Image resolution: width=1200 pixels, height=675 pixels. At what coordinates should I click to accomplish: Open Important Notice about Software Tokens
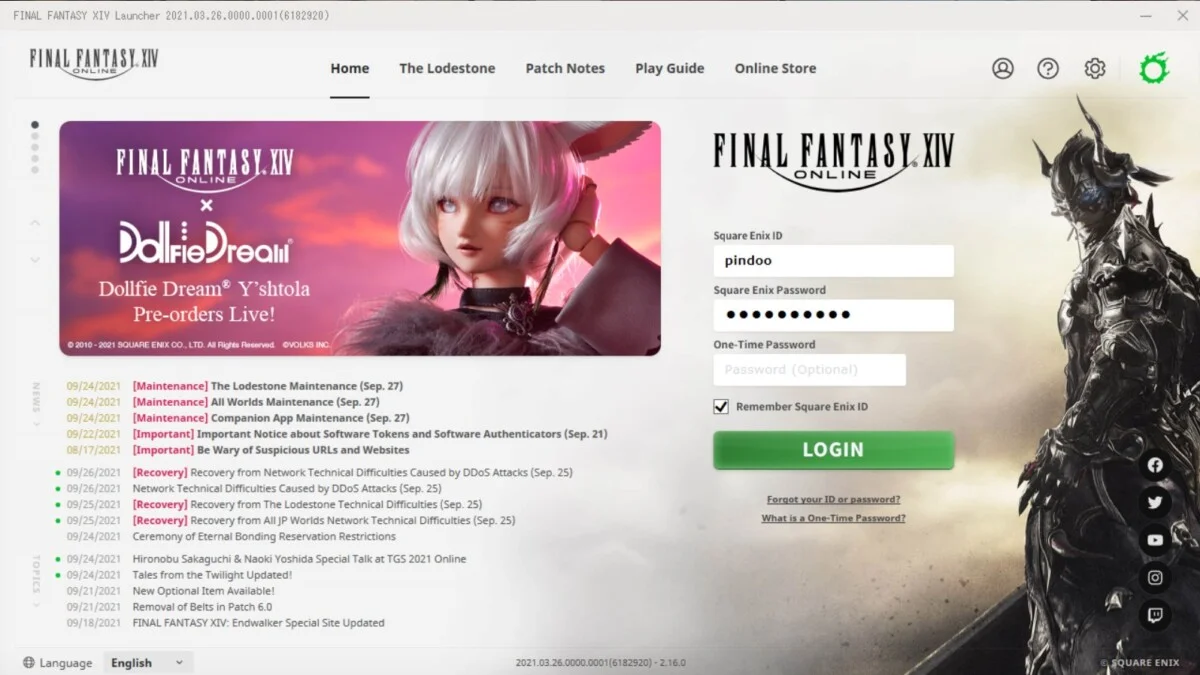(x=370, y=434)
